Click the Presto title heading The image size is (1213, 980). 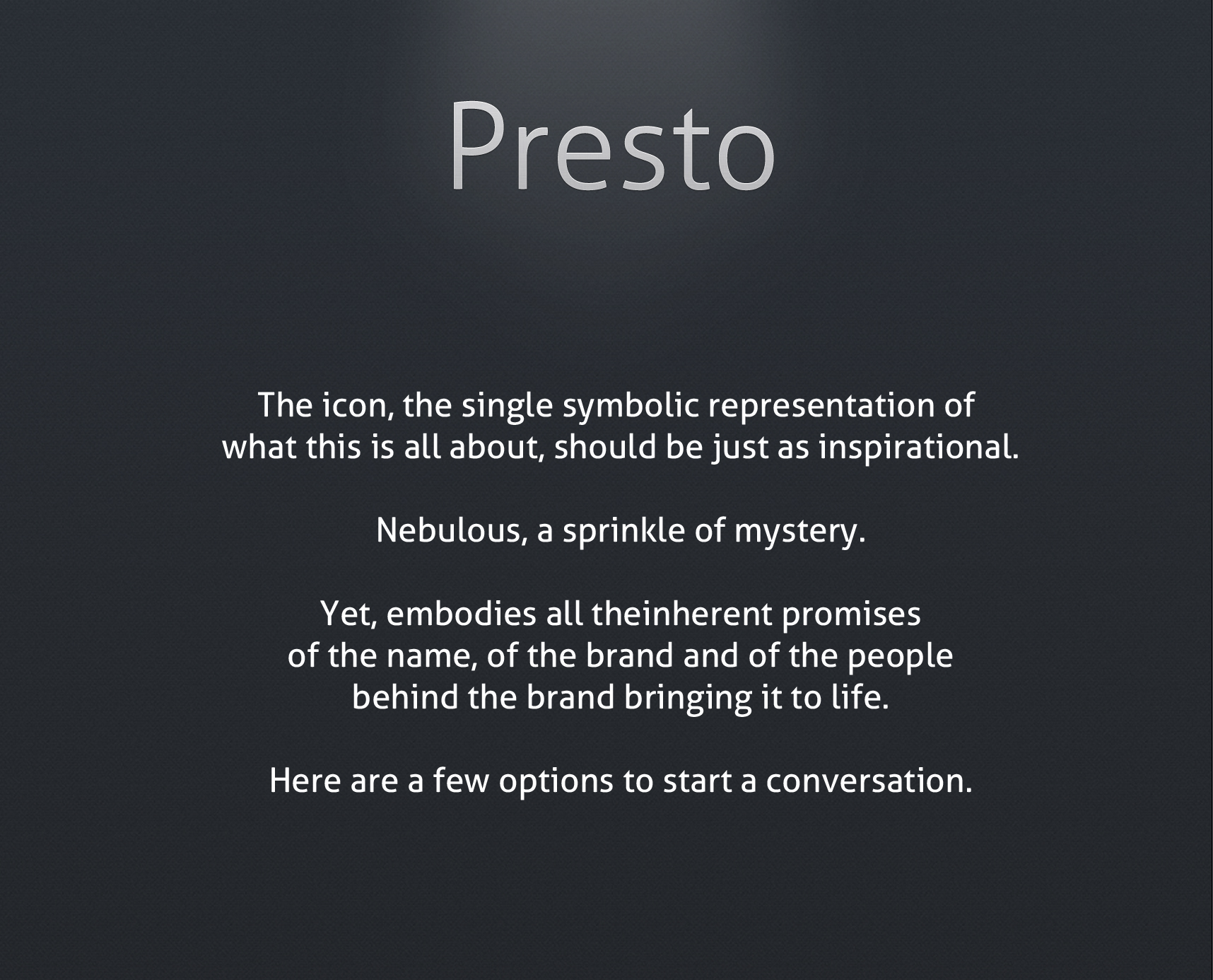pyautogui.click(x=612, y=146)
